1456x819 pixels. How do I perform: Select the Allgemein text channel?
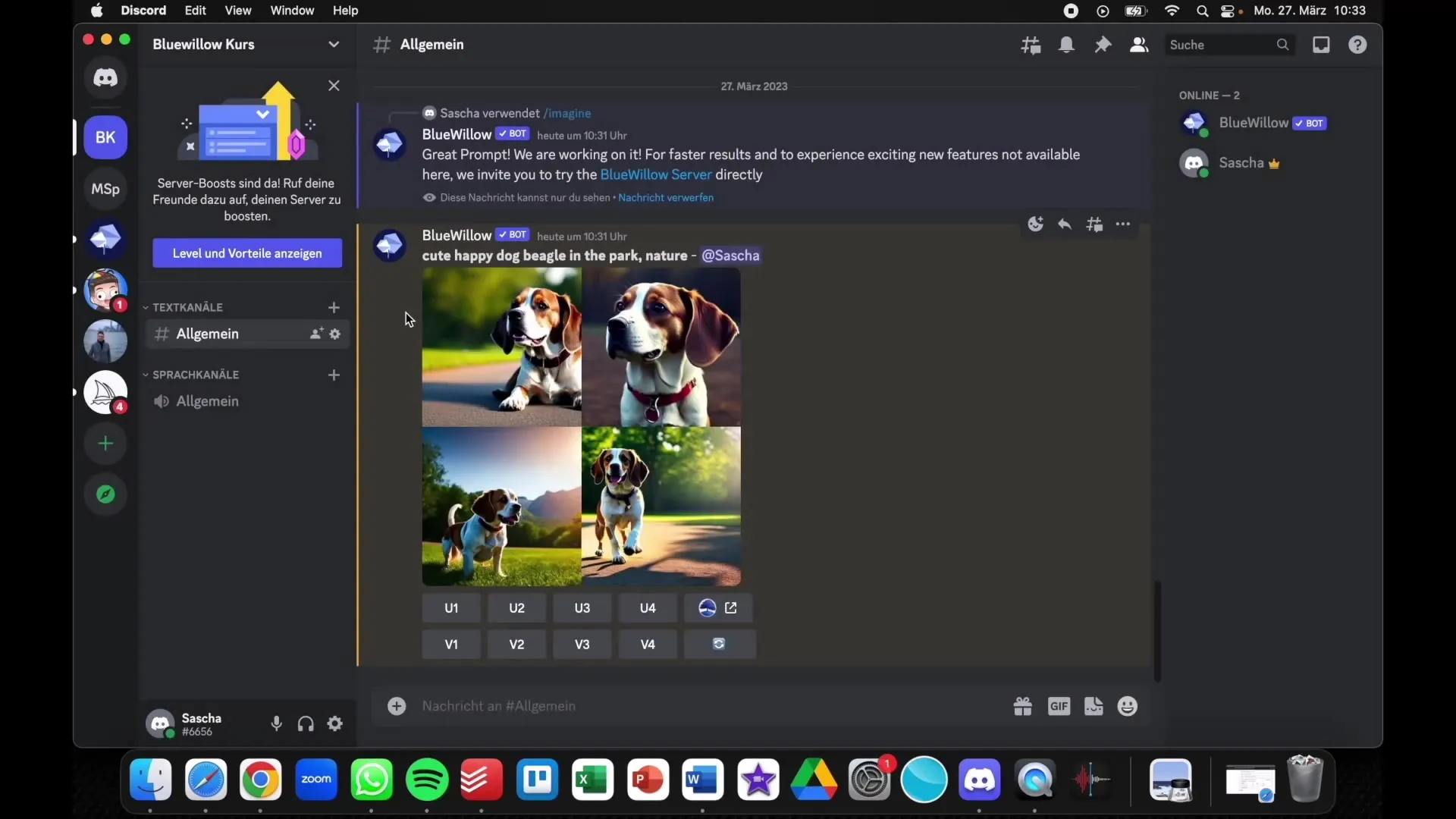coord(247,334)
